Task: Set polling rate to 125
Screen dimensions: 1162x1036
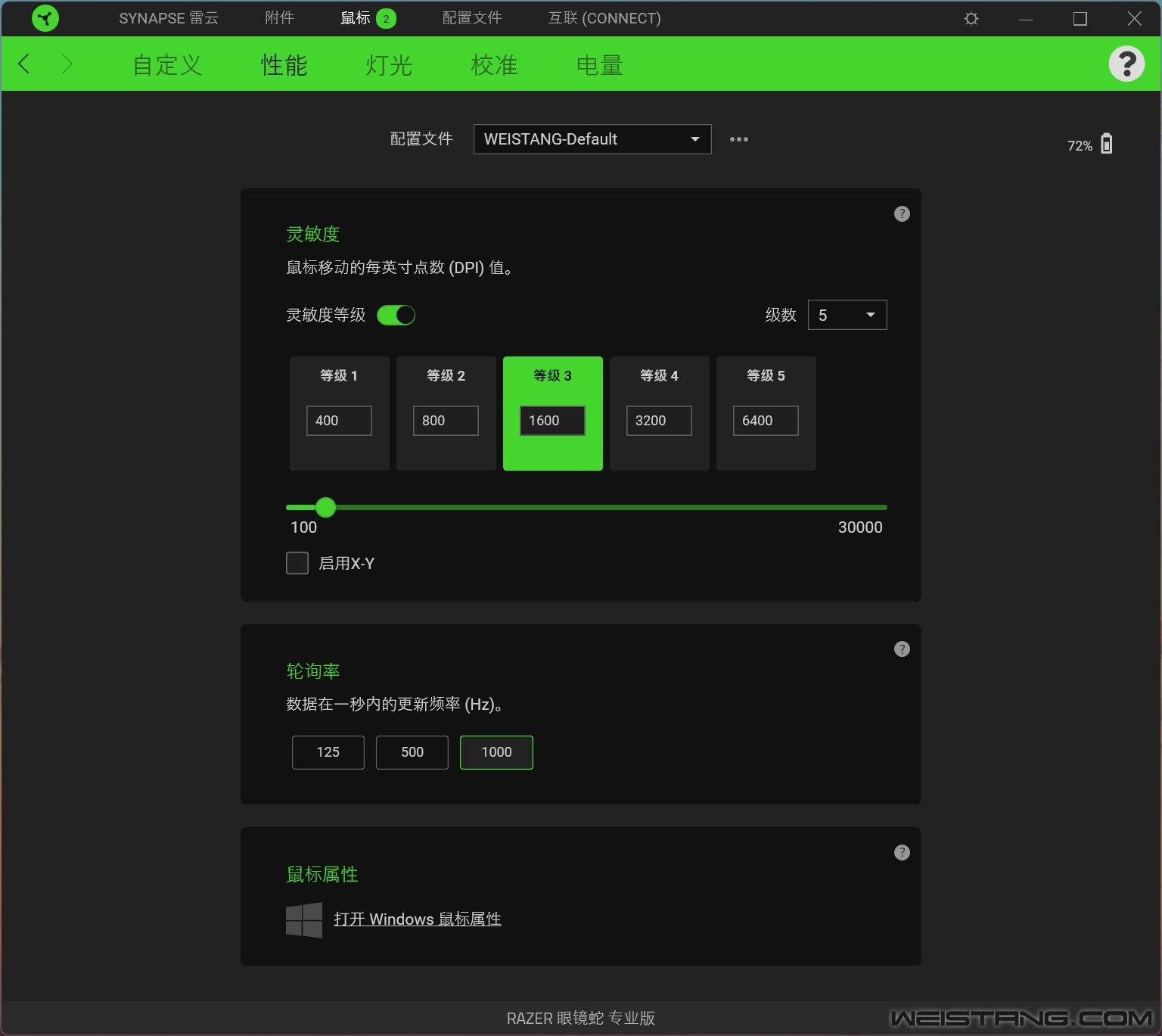Action: click(328, 752)
